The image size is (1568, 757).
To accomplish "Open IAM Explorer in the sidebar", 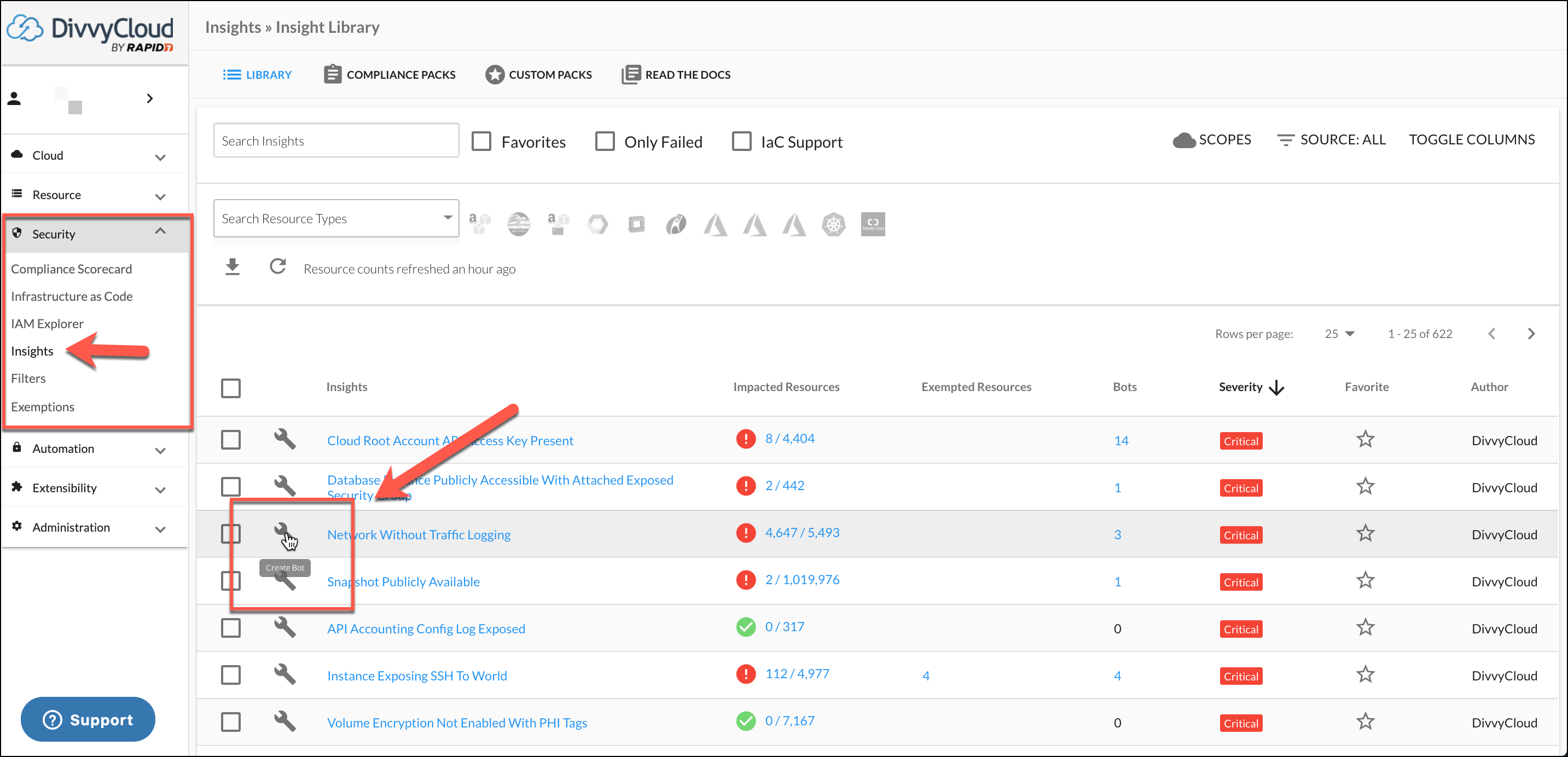I will tap(48, 323).
